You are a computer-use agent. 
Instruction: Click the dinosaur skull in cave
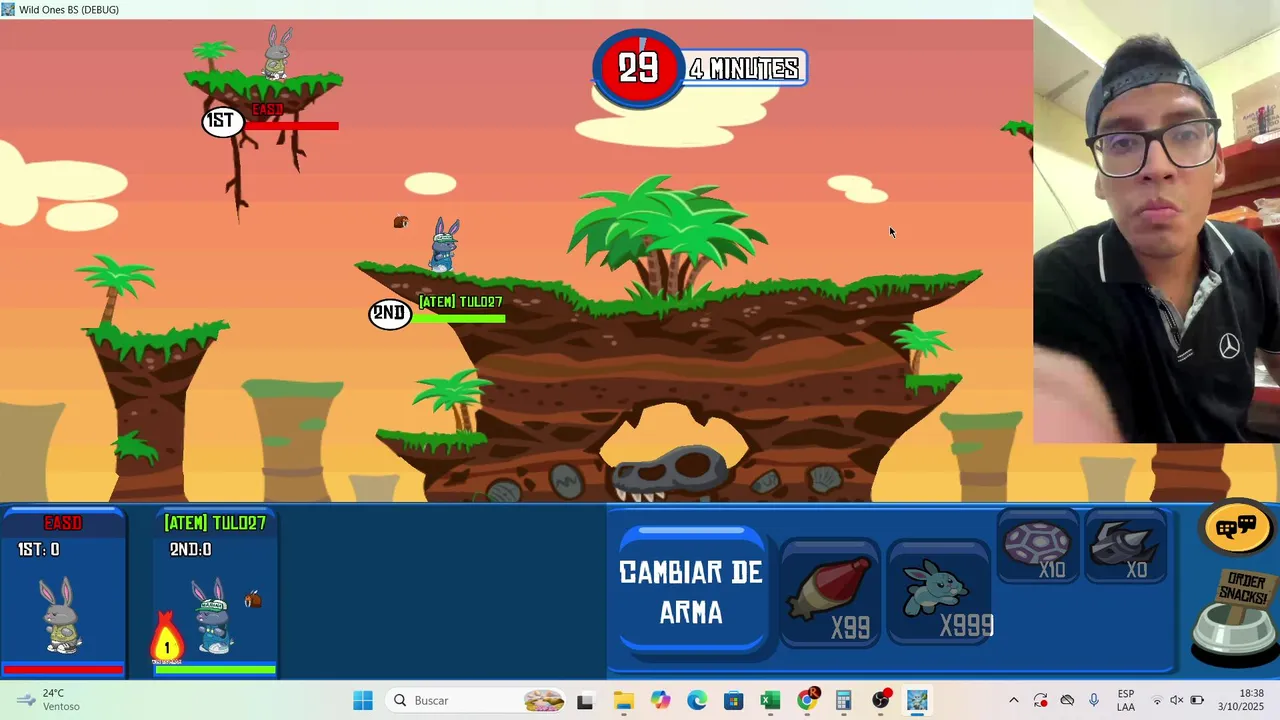[x=672, y=474]
